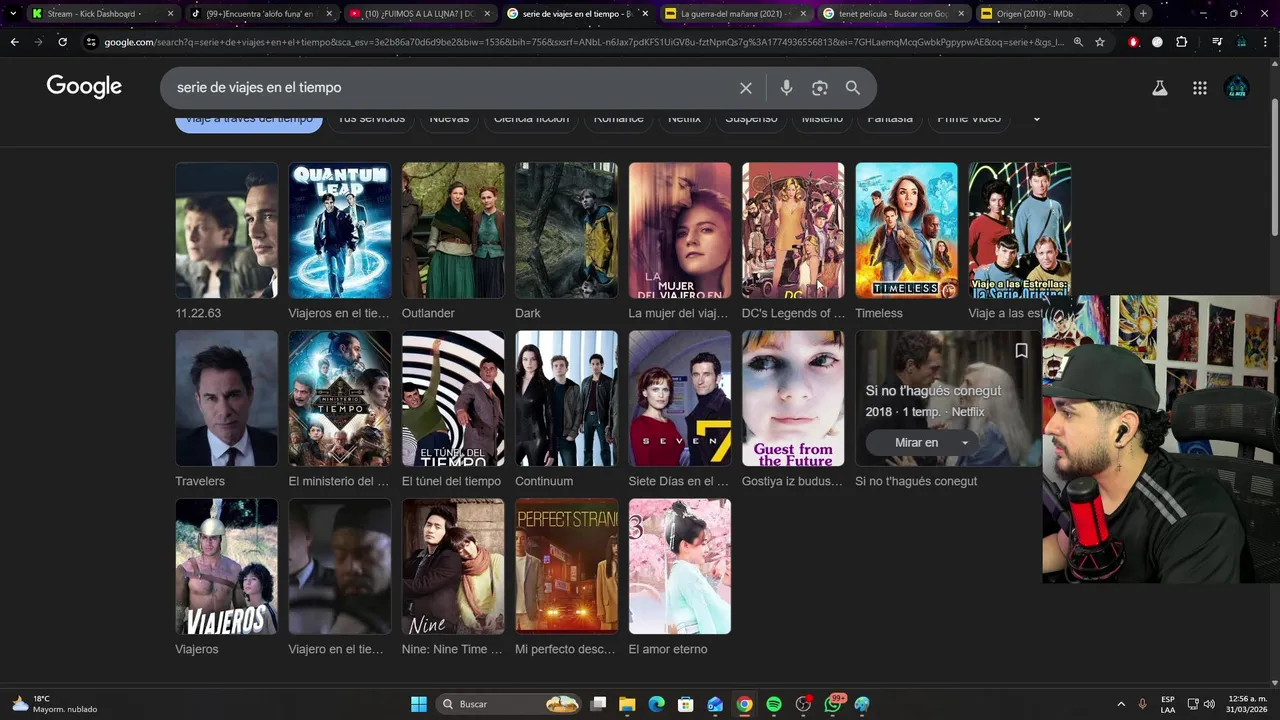The image size is (1280, 720).
Task: Open the Google account avatar
Action: click(1237, 88)
